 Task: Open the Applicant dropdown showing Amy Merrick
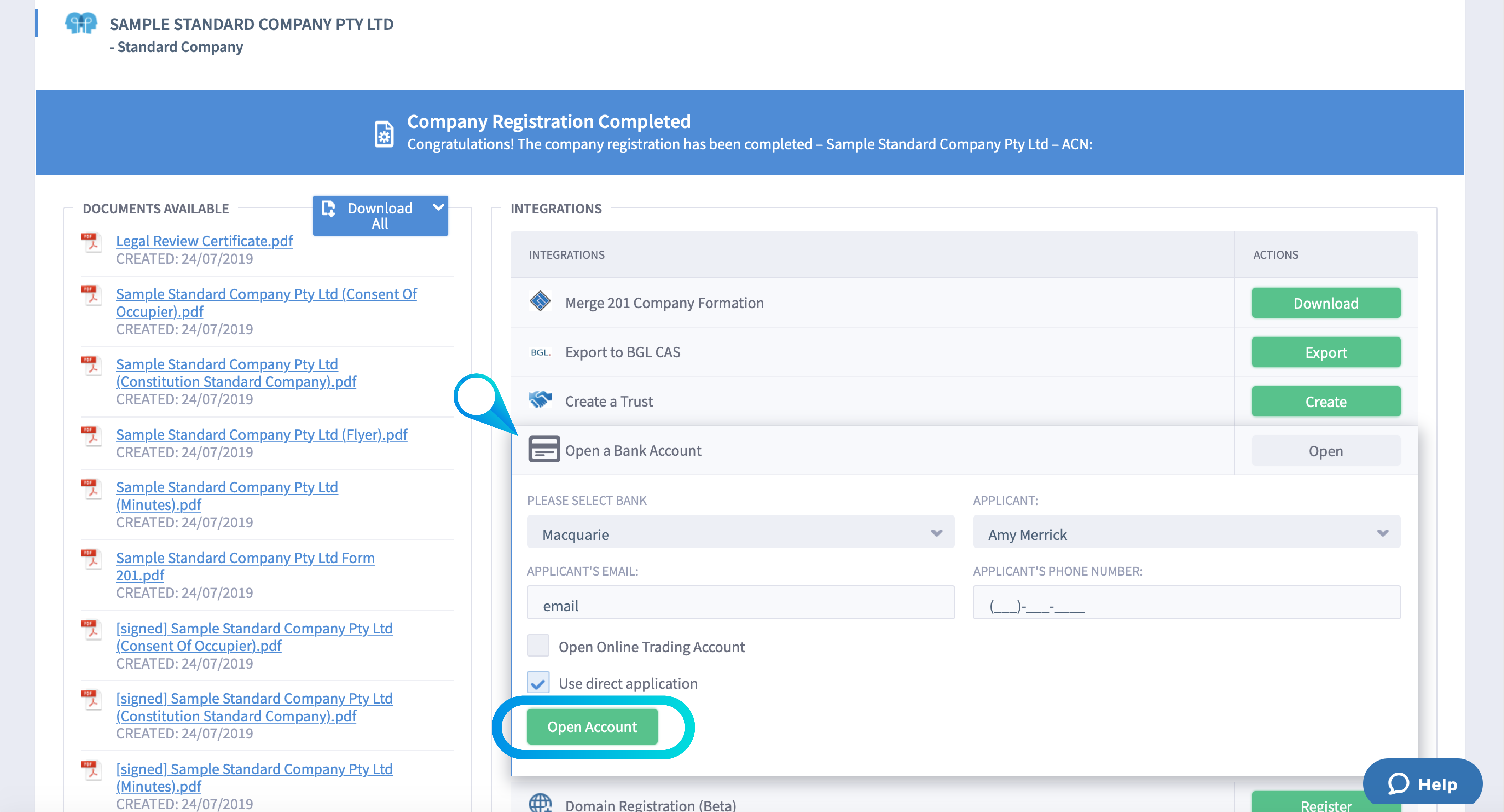[x=1186, y=532]
